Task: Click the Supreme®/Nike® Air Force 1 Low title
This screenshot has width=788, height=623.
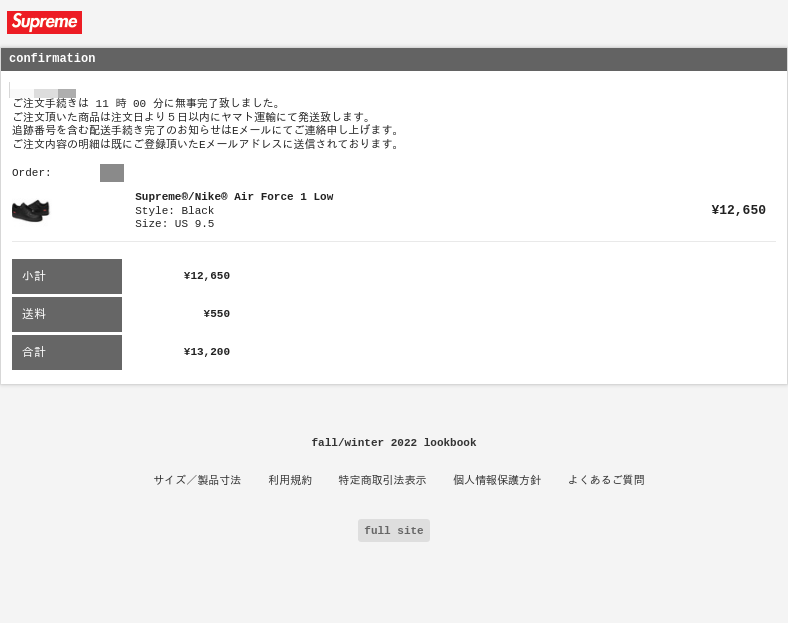Action: coord(234,196)
